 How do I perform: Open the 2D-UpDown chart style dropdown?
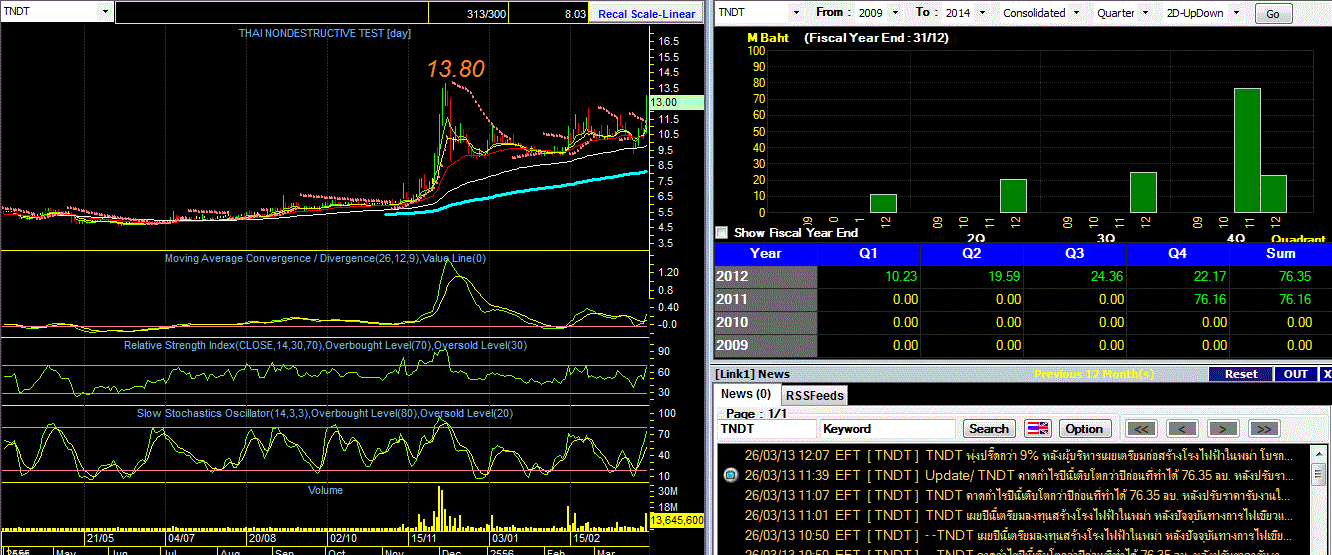click(x=1236, y=13)
